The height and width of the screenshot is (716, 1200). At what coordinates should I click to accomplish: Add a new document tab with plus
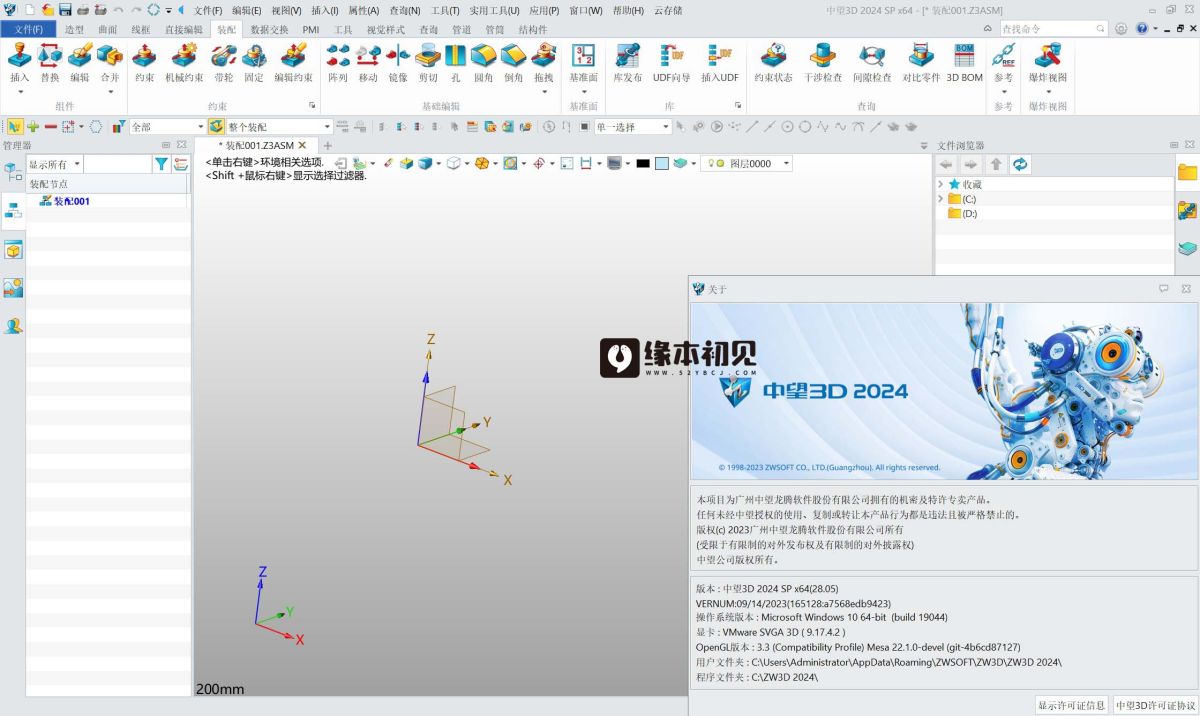tap(327, 146)
